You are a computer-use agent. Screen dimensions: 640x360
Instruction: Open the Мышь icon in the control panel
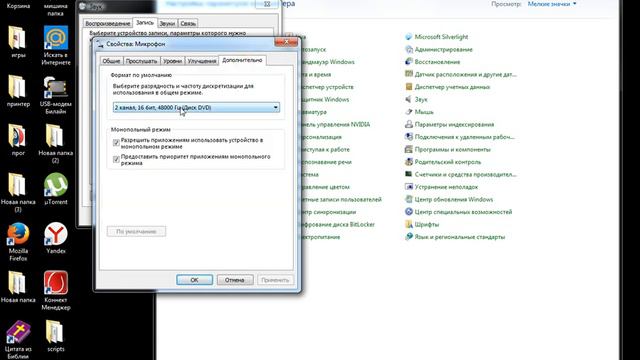click(409, 112)
